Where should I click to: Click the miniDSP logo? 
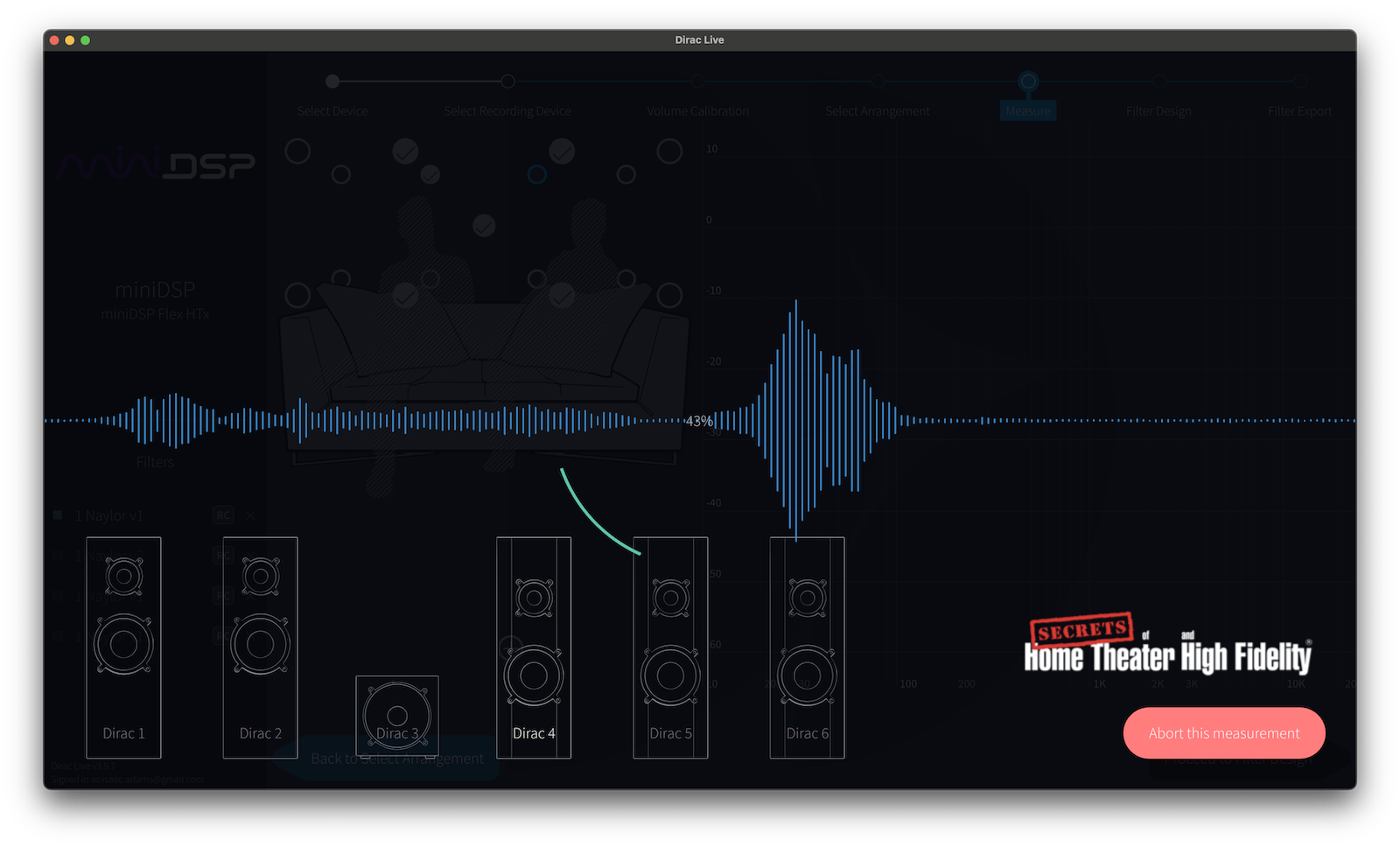[155, 164]
